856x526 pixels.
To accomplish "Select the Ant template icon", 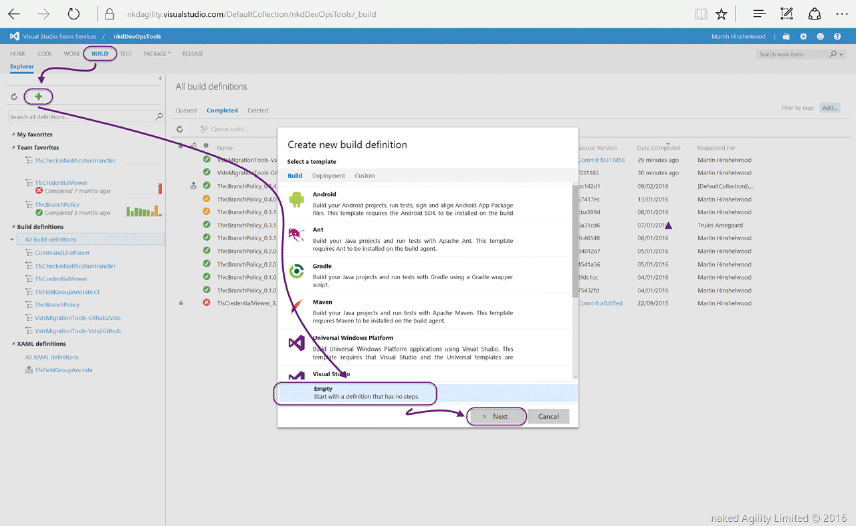I will (x=296, y=235).
